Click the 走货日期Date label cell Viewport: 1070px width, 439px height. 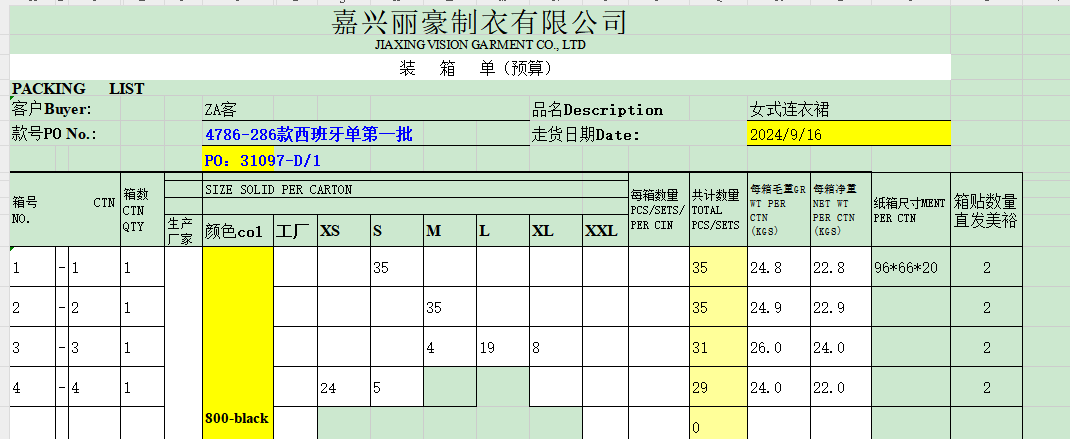pos(585,135)
